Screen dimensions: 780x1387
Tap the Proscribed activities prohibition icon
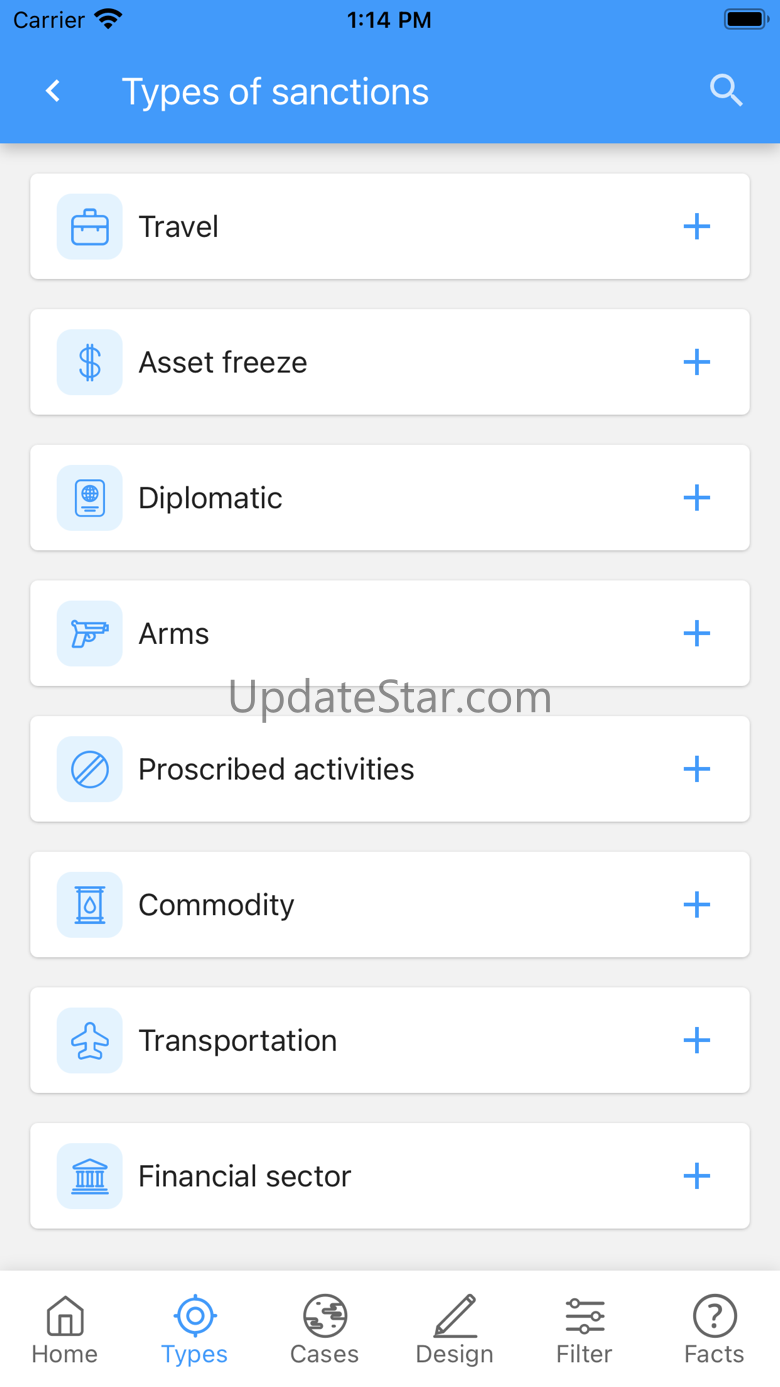tap(90, 769)
